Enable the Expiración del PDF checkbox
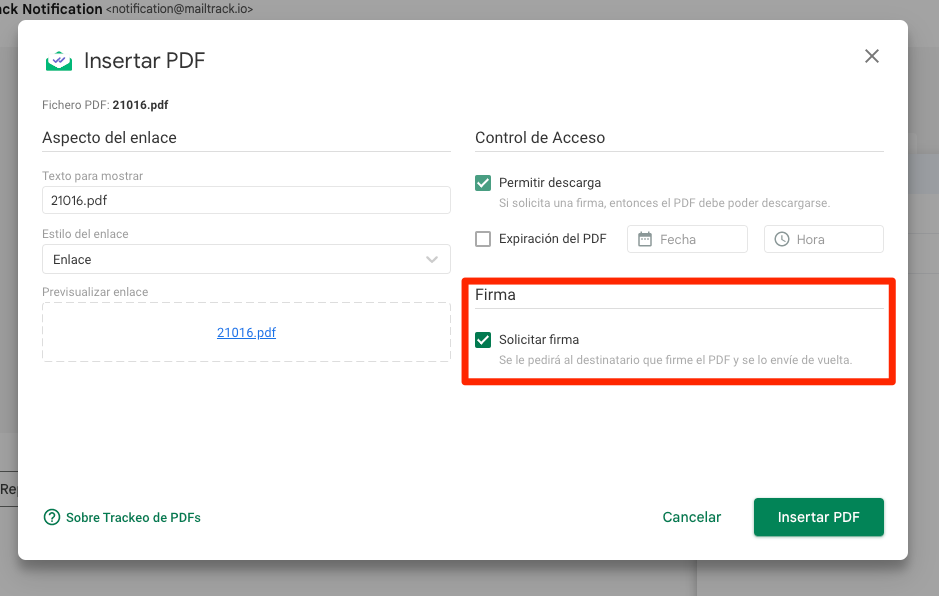Viewport: 939px width, 596px height. [483, 239]
